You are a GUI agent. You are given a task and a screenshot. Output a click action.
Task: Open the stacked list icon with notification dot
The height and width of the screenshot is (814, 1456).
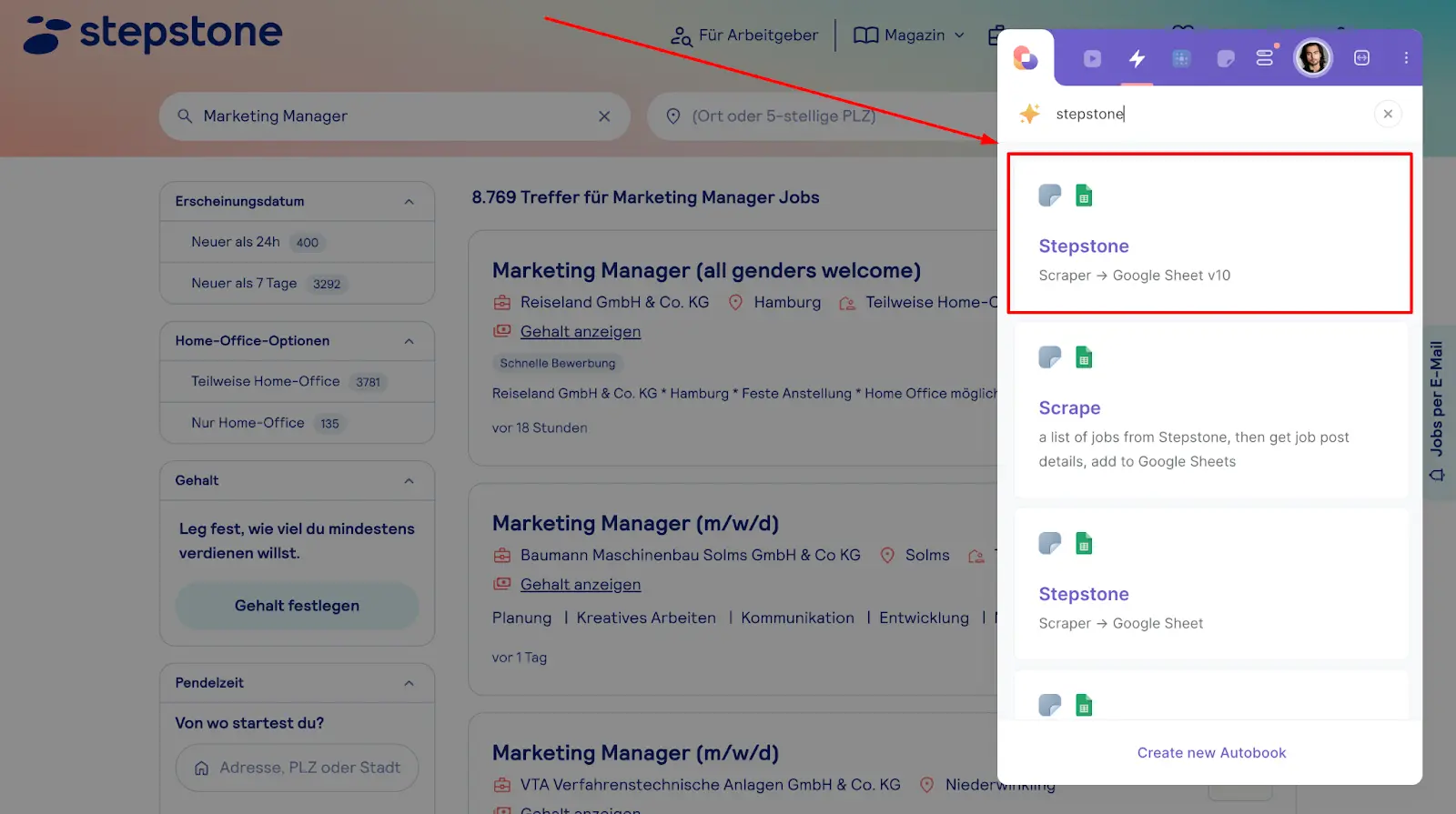point(1265,57)
